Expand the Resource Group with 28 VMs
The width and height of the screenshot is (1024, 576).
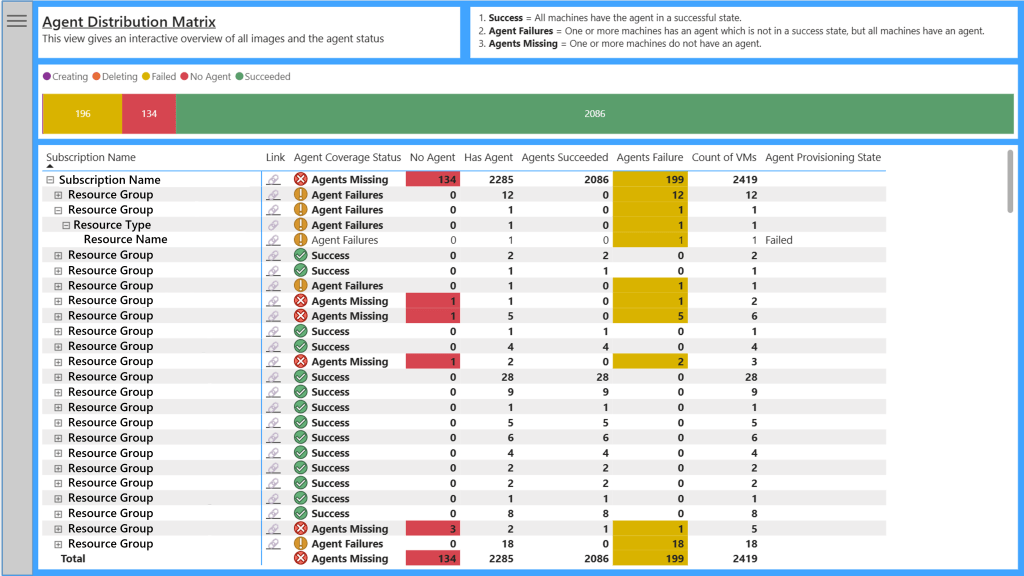click(58, 377)
